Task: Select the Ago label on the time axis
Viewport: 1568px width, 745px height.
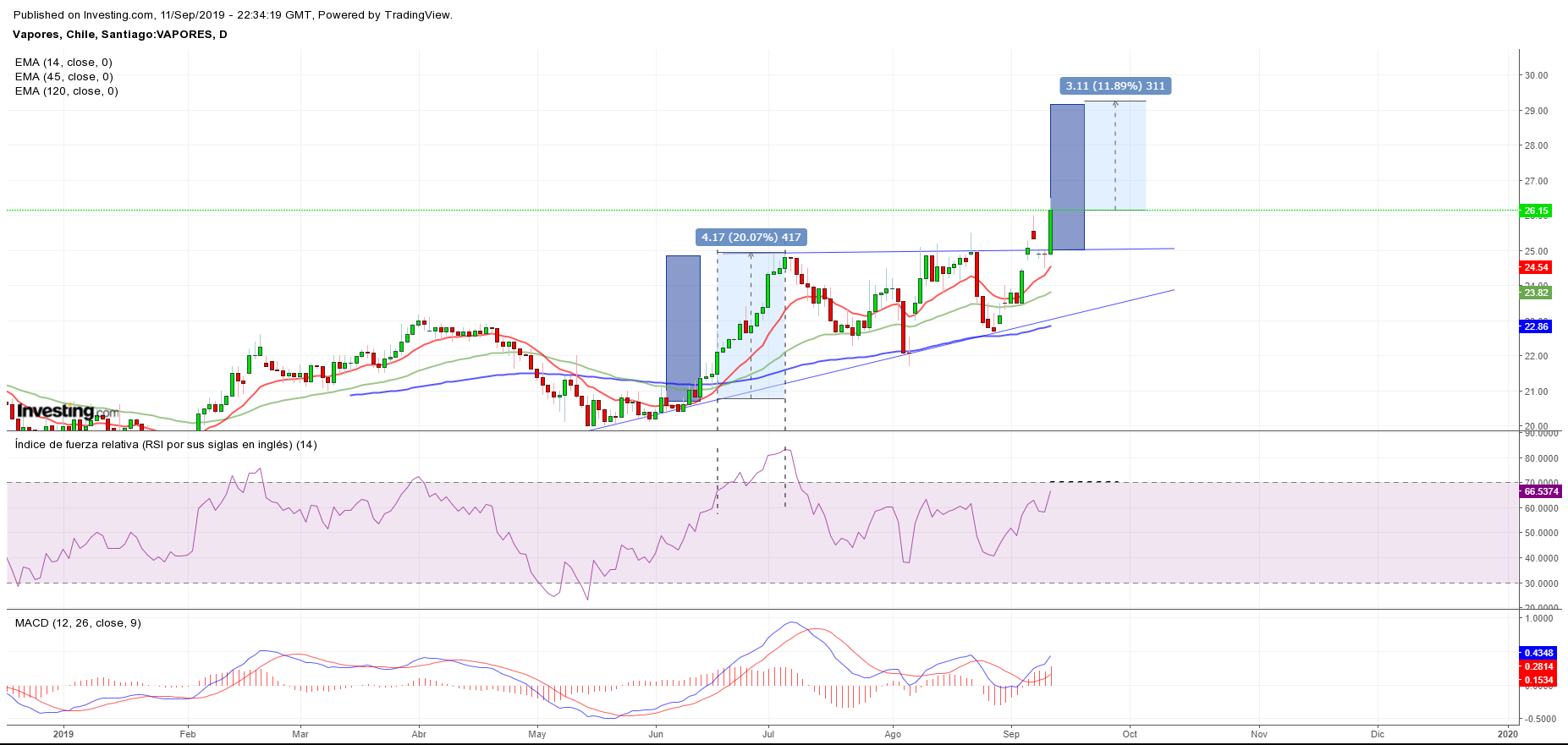Action: point(893,734)
